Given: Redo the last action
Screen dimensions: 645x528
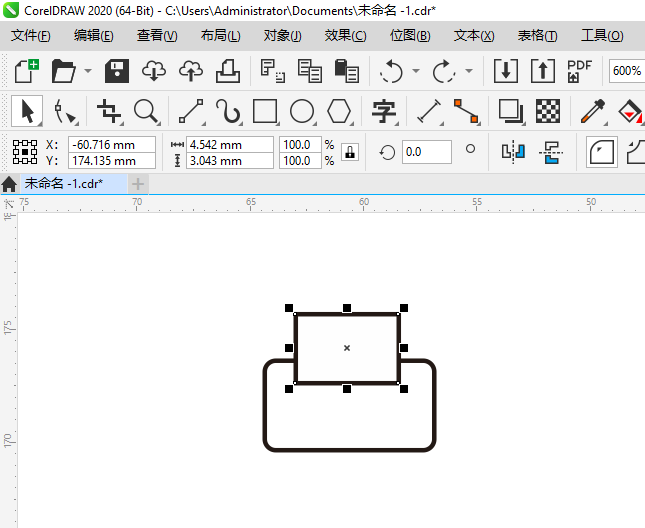Looking at the screenshot, I should (x=444, y=71).
